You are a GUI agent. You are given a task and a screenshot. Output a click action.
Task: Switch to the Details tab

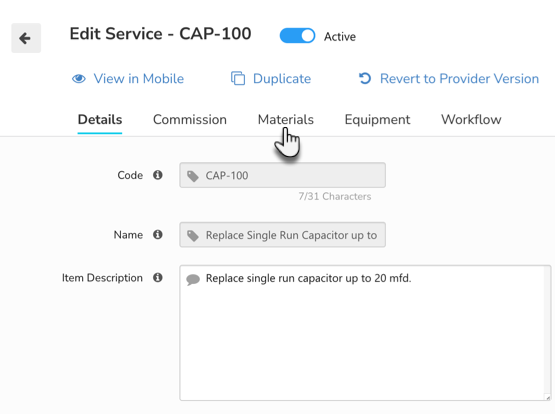click(100, 120)
